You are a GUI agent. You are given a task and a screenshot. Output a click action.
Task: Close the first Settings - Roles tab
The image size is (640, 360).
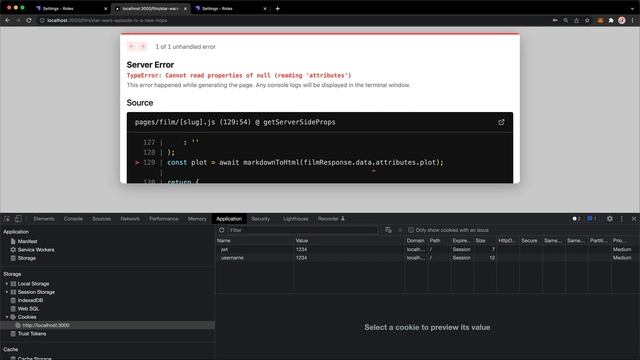pyautogui.click(x=106, y=8)
